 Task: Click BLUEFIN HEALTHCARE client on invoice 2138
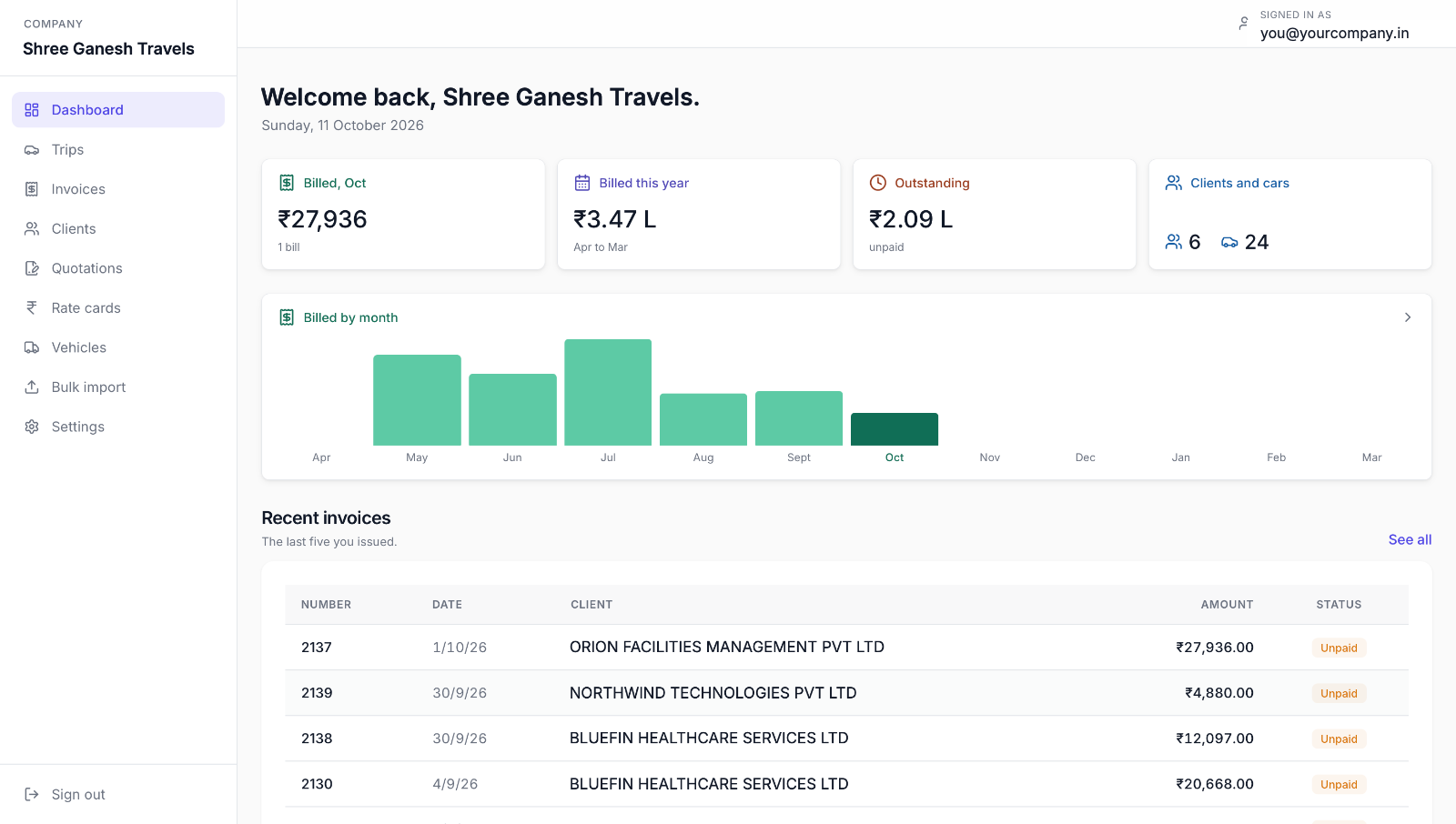pyautogui.click(x=709, y=739)
